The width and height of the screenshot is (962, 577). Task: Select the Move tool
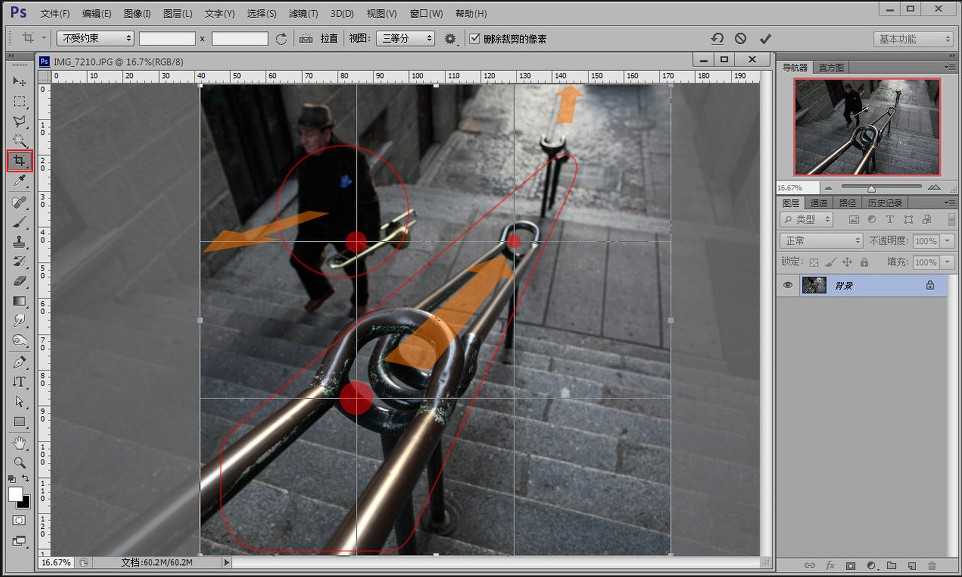click(19, 81)
